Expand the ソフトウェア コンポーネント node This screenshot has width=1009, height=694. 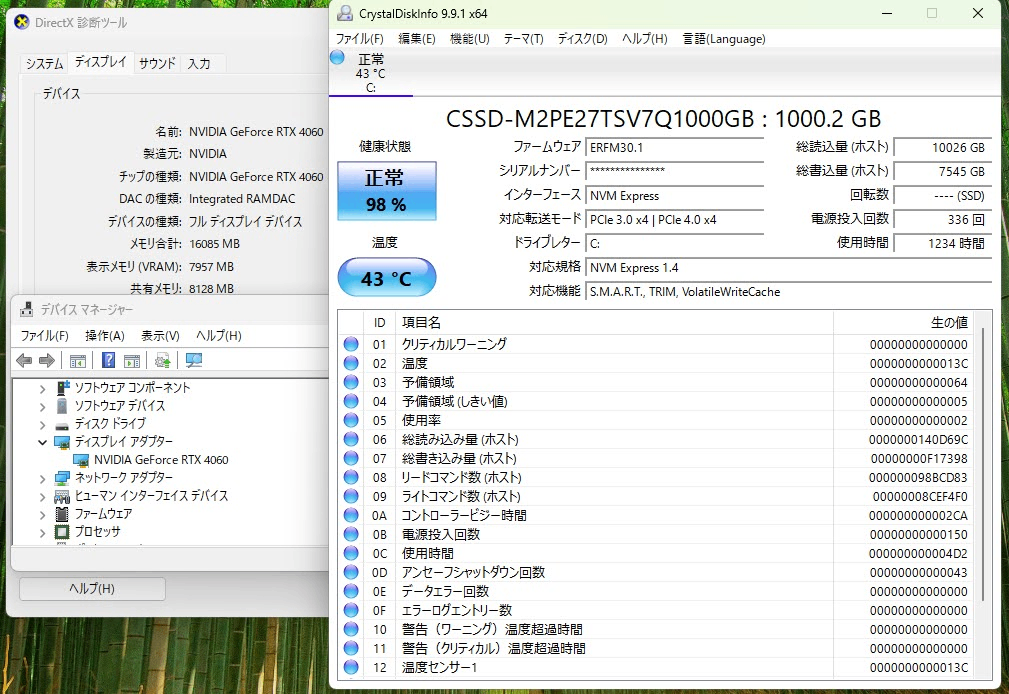coord(42,388)
